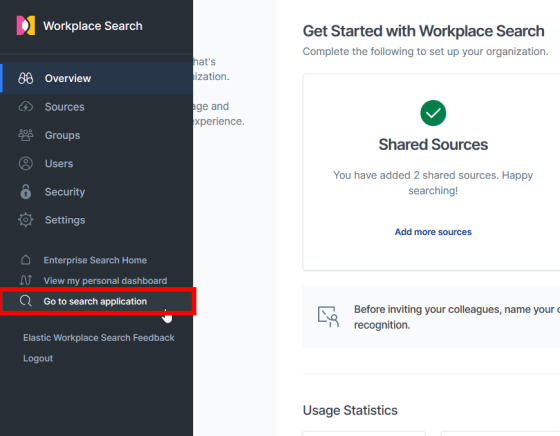This screenshot has width=560, height=436.
Task: Click the Enterprise Search Home house icon
Action: pos(26,260)
